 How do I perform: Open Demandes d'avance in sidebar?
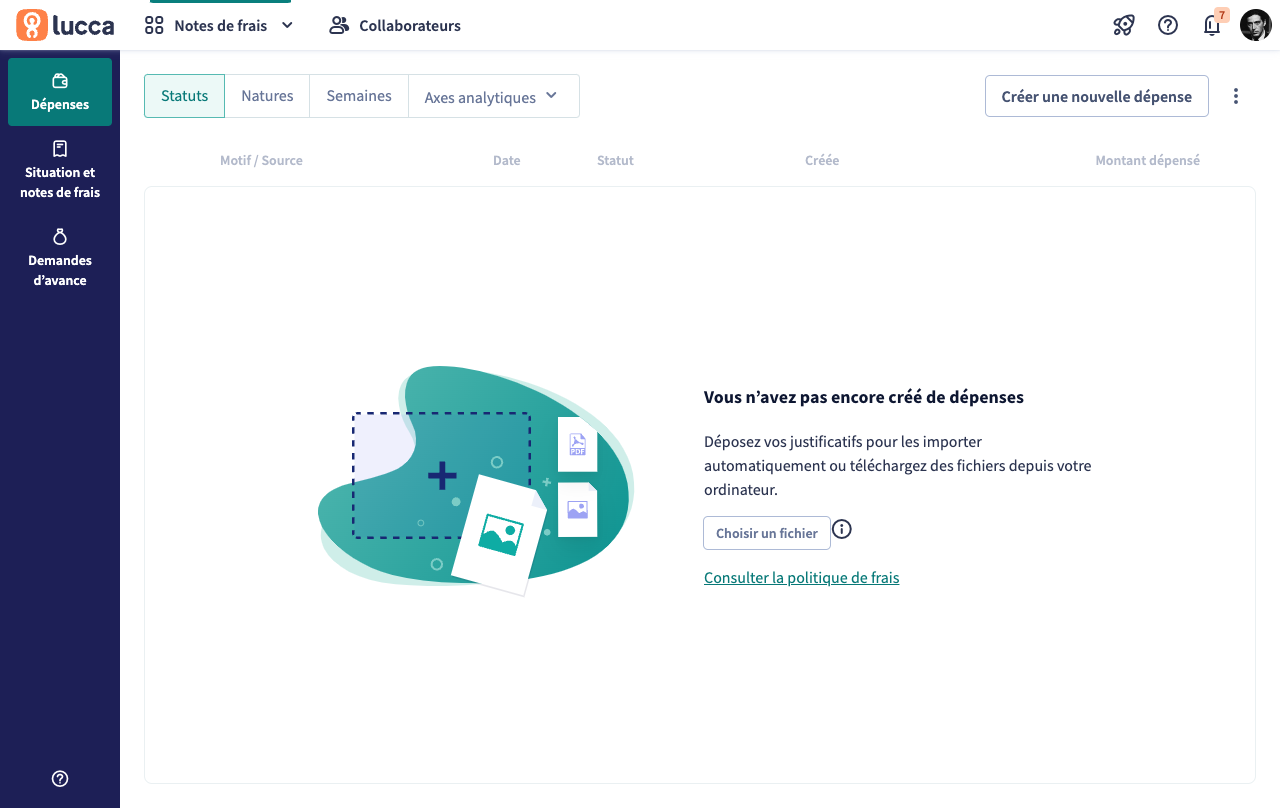pos(60,258)
